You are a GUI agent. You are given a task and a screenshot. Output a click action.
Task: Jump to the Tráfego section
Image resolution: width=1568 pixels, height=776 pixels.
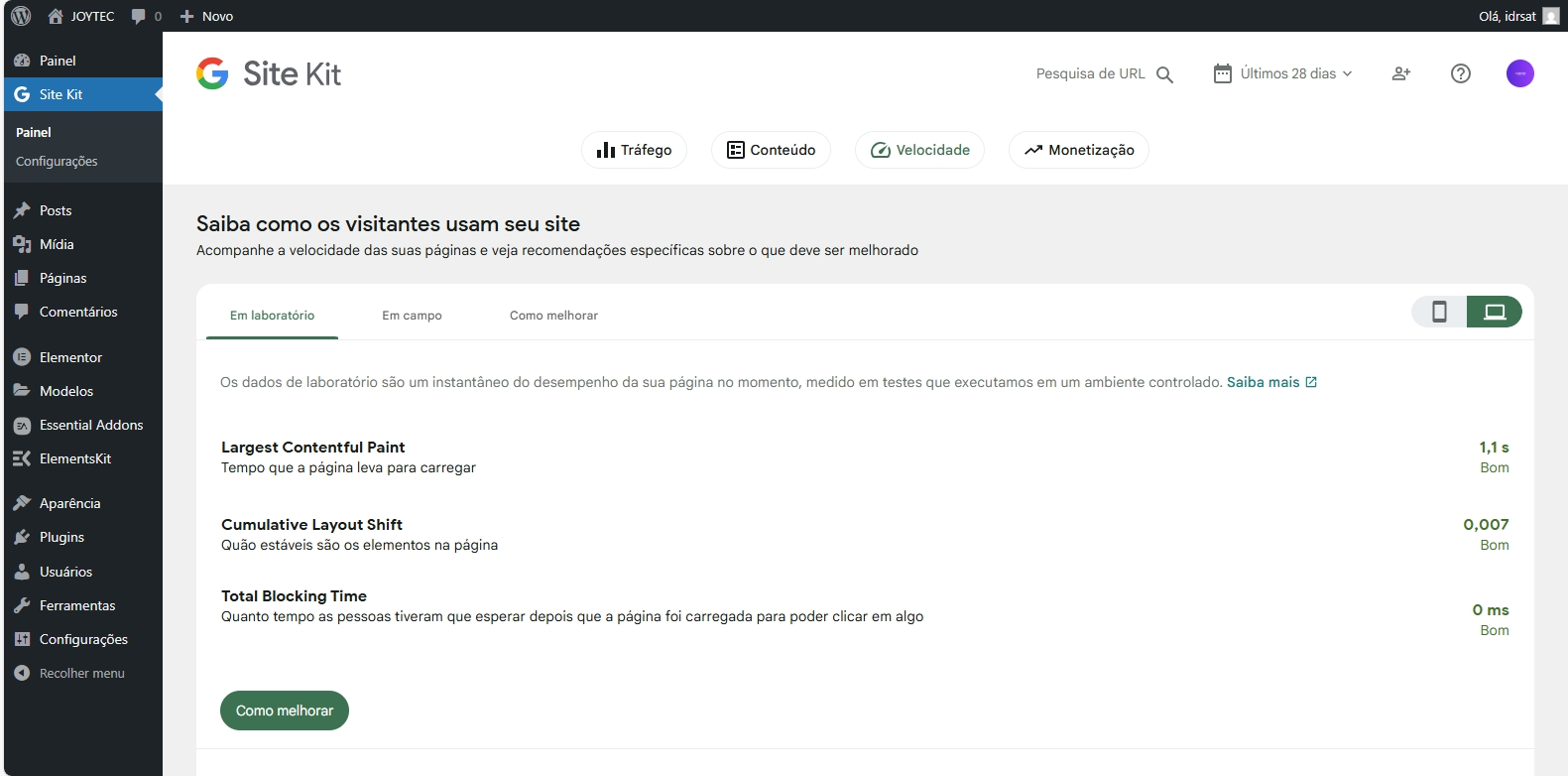tap(634, 150)
